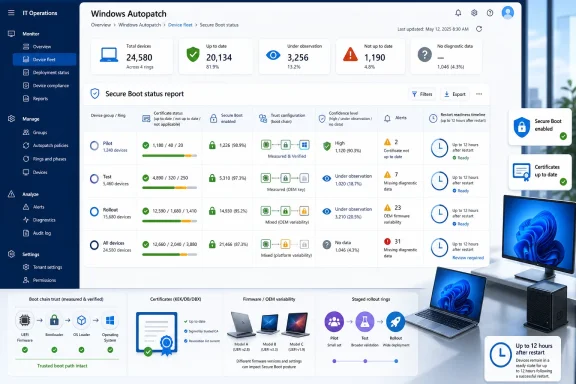
Task: Open the help question mark icon
Action: 490,13
